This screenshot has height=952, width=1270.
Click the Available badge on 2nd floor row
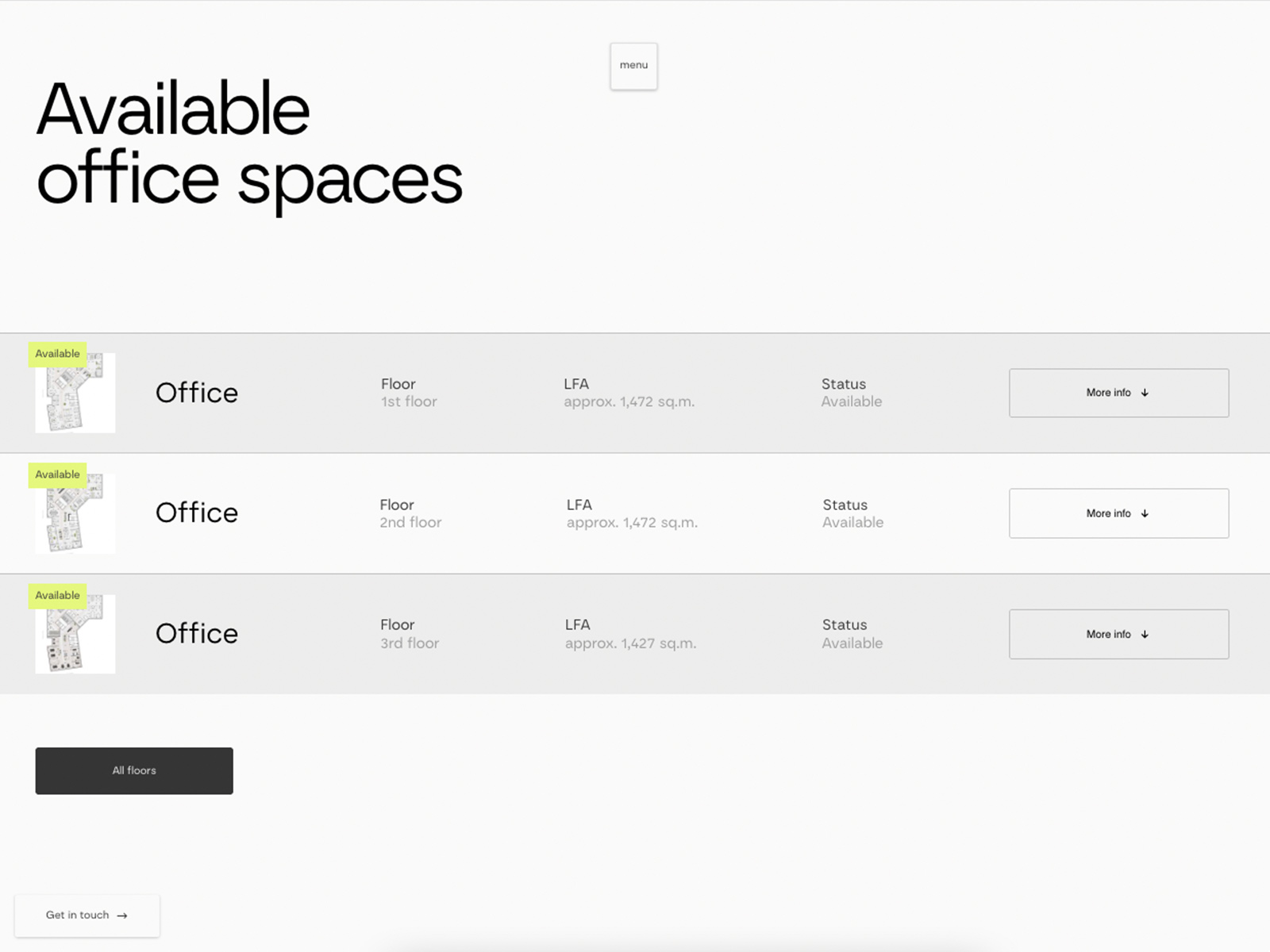57,474
